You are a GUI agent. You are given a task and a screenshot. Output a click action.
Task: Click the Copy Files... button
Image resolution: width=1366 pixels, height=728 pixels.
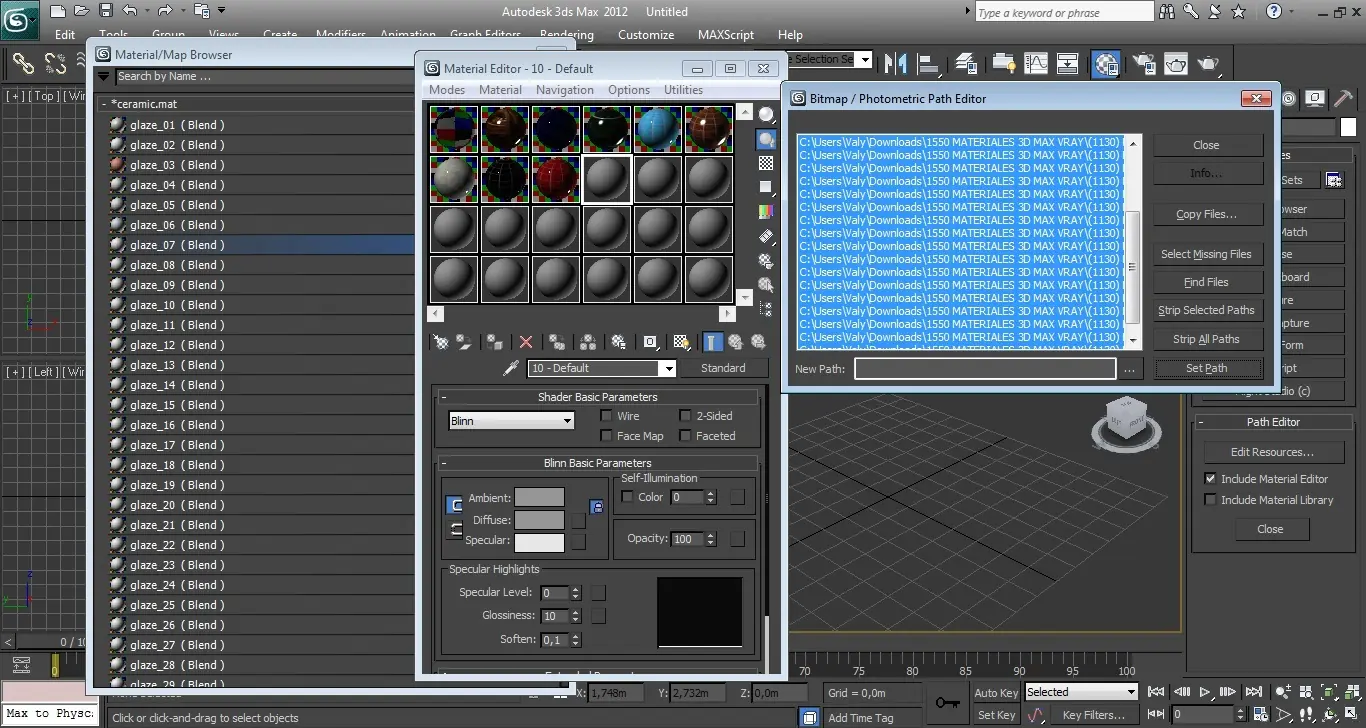pos(1206,214)
